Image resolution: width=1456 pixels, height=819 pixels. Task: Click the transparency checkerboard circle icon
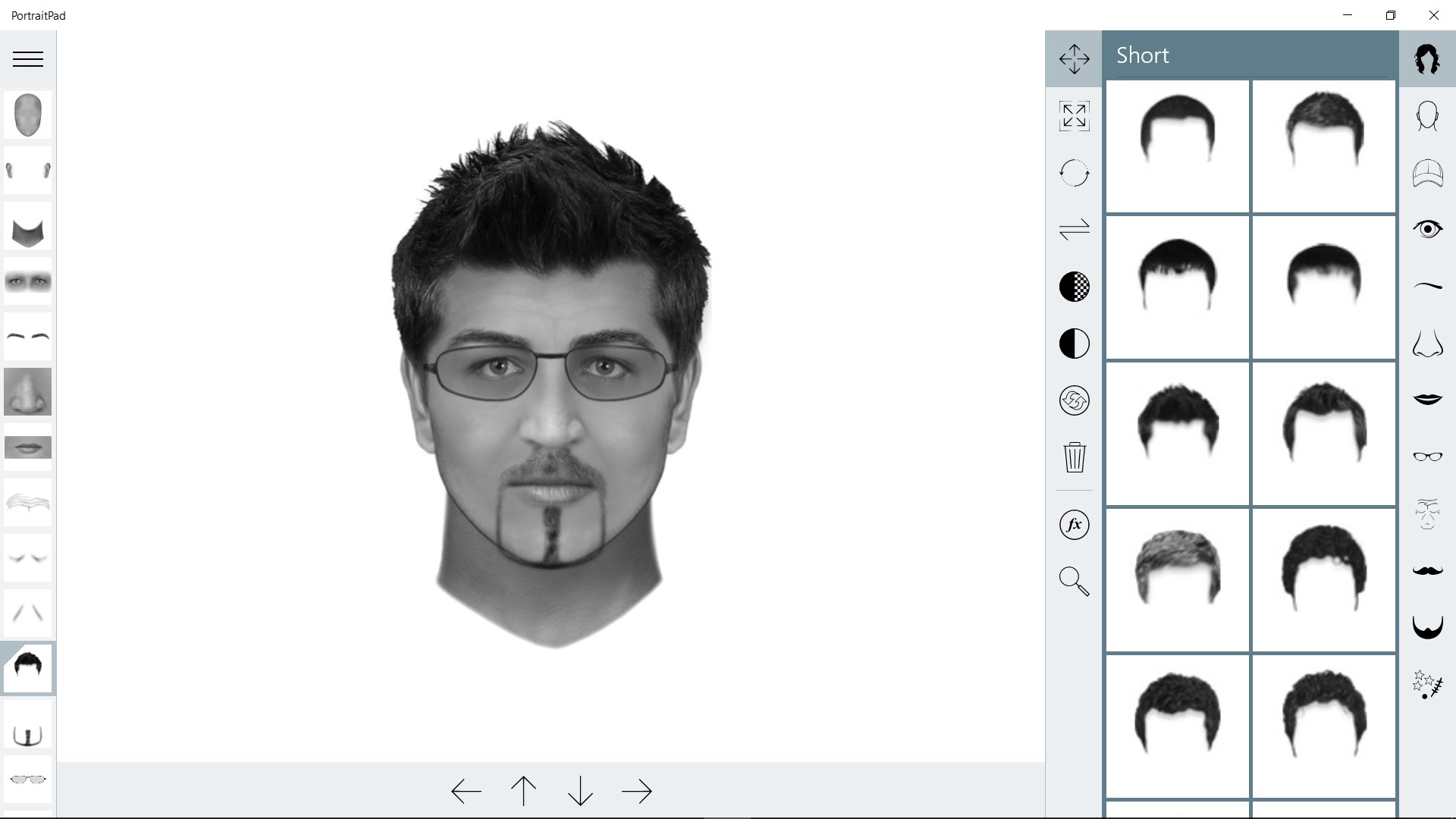[1074, 287]
